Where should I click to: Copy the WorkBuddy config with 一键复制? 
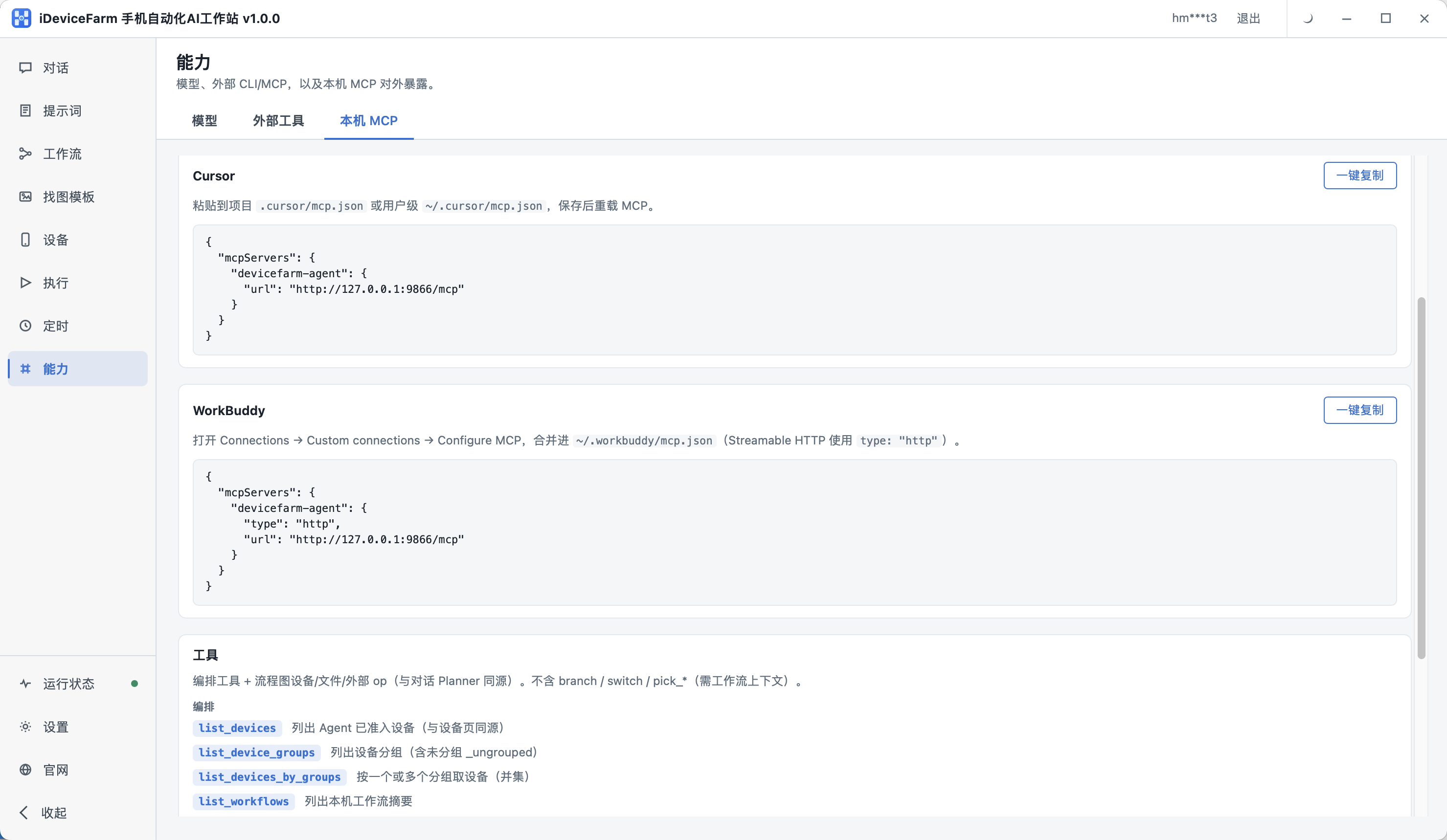click(x=1360, y=410)
